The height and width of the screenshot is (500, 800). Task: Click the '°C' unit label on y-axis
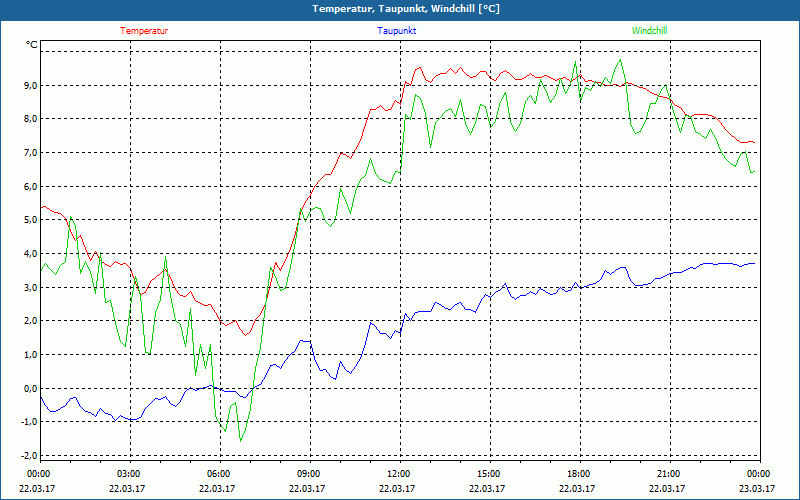tap(32, 45)
